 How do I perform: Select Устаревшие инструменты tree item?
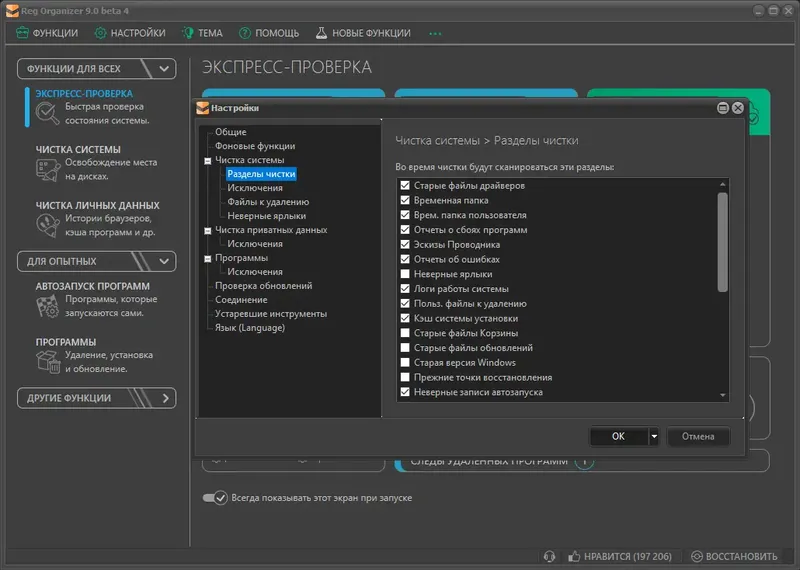tap(270, 314)
